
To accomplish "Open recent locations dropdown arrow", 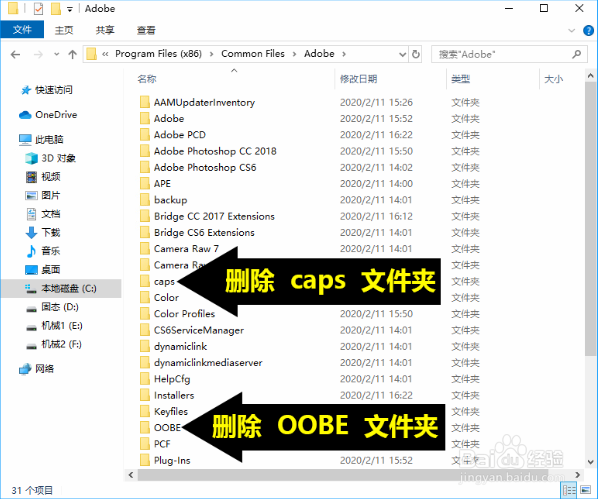I will pyautogui.click(x=56, y=55).
